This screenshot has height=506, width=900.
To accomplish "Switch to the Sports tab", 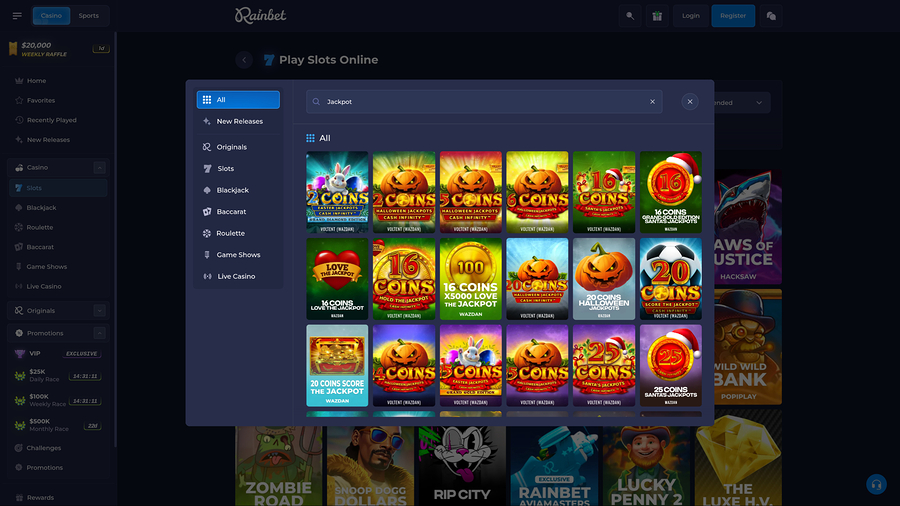I will (88, 15).
